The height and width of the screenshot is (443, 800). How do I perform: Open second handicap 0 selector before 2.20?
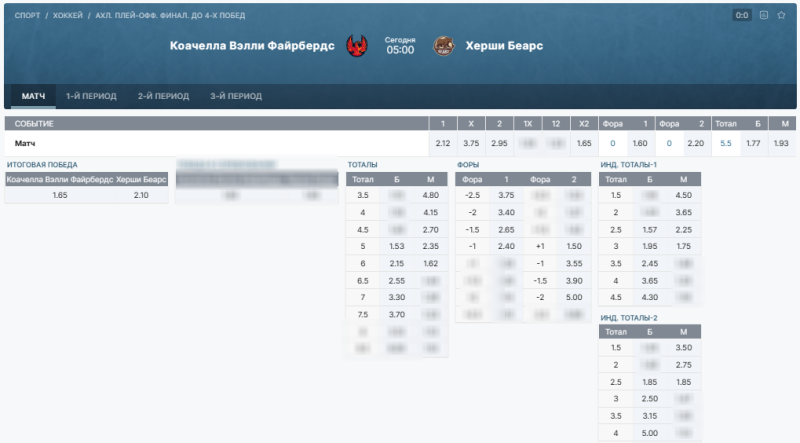click(x=669, y=144)
